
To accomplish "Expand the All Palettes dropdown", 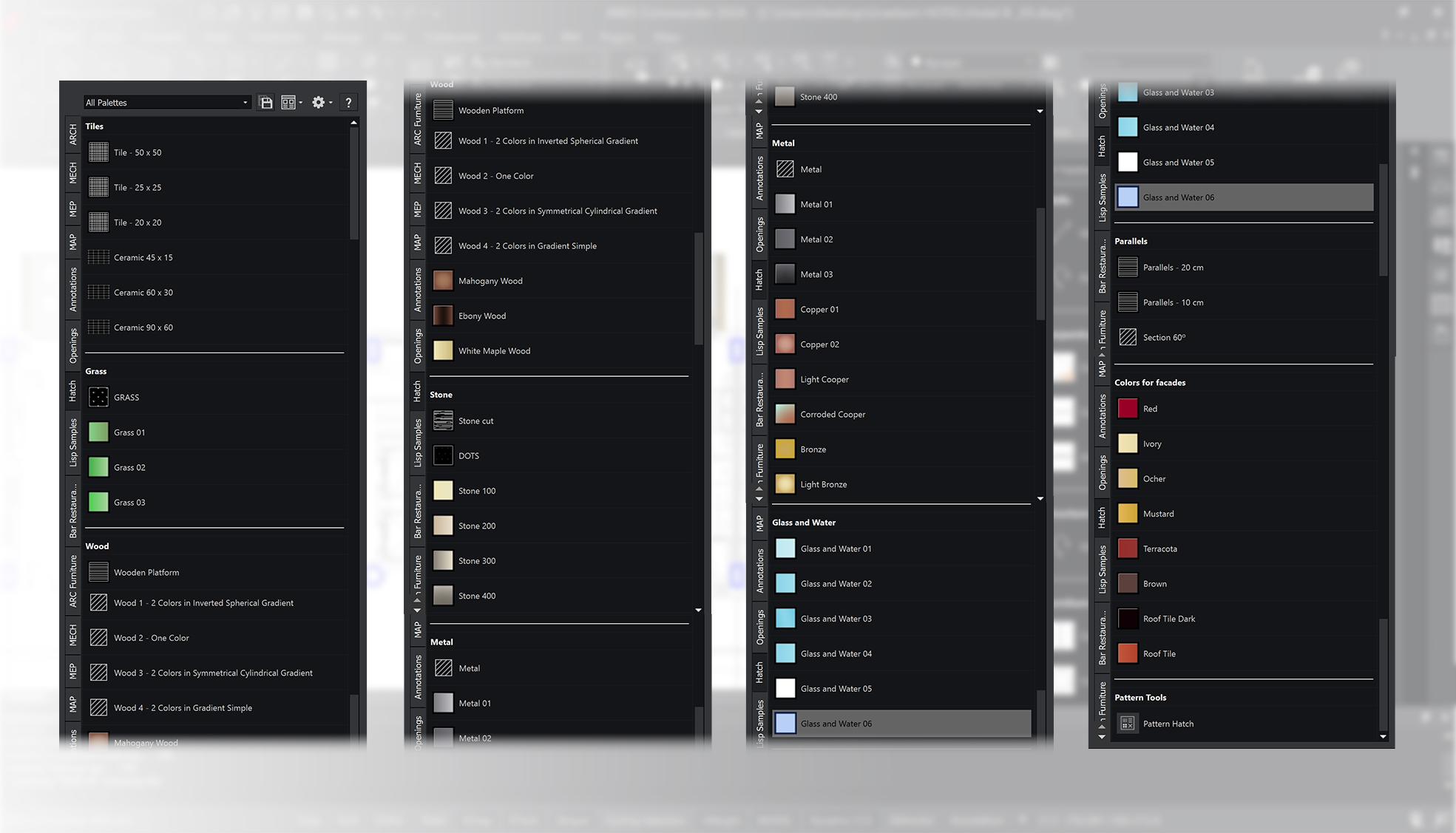I will 167,103.
